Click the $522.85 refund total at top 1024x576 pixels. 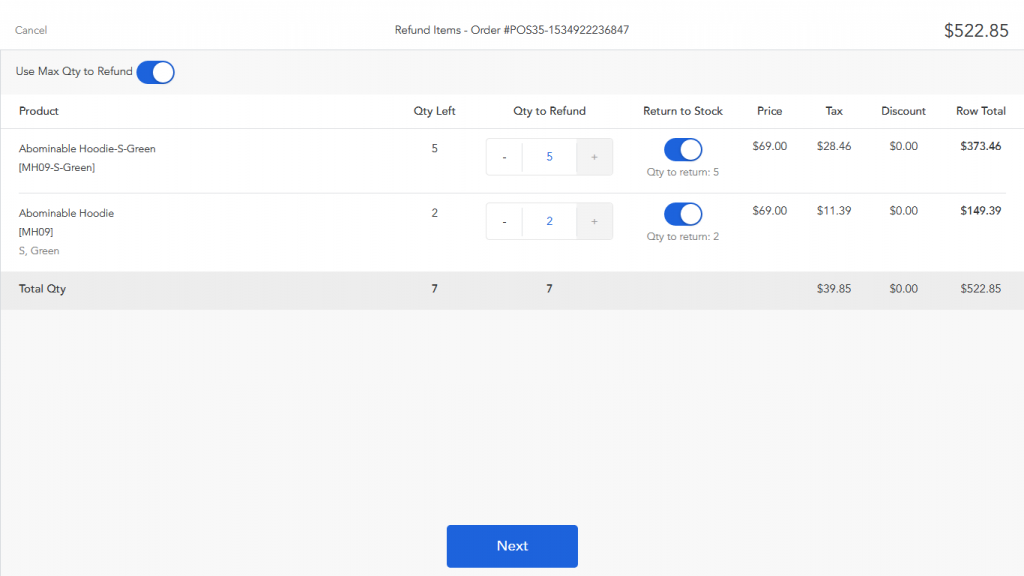tap(976, 31)
